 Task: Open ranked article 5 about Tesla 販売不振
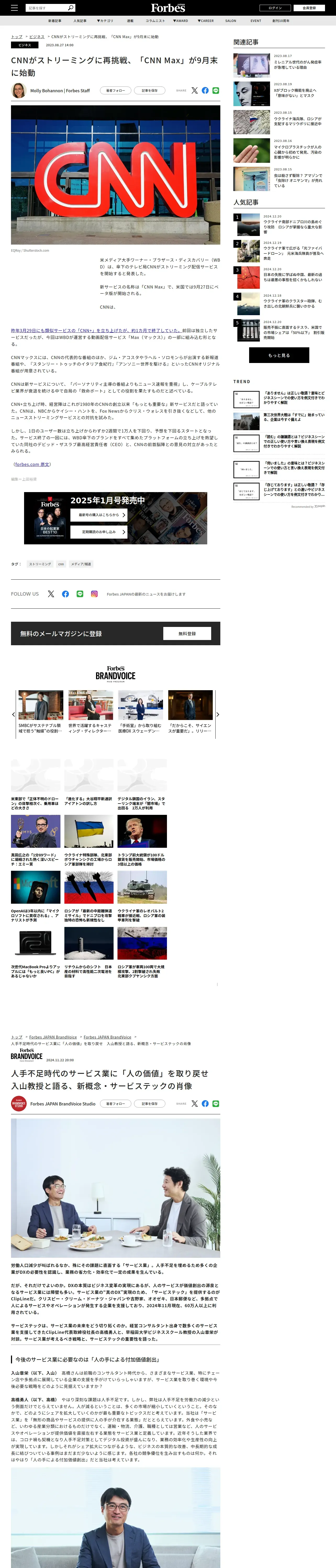click(x=279, y=331)
